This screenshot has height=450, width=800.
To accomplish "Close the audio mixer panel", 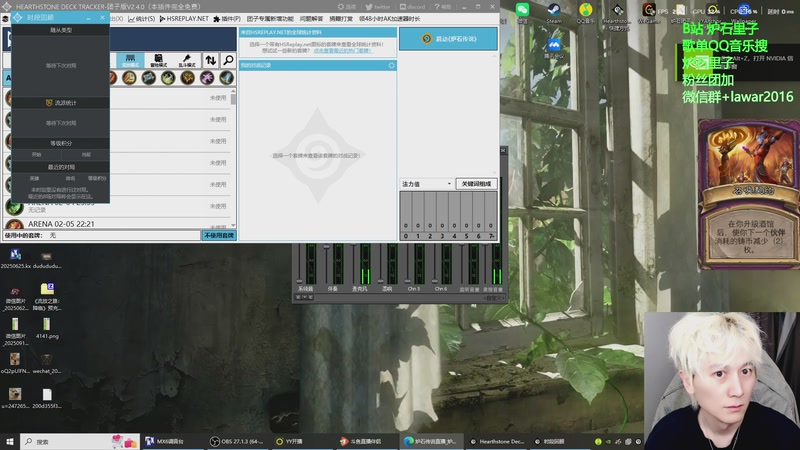I will point(503,151).
